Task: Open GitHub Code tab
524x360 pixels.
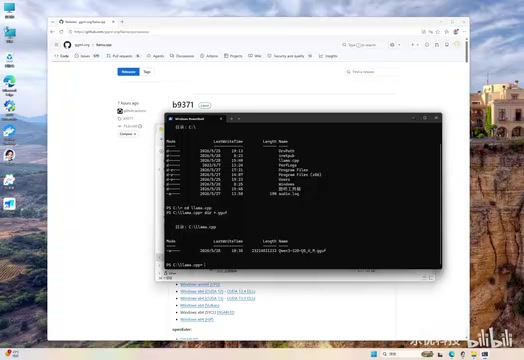Action: (61, 56)
